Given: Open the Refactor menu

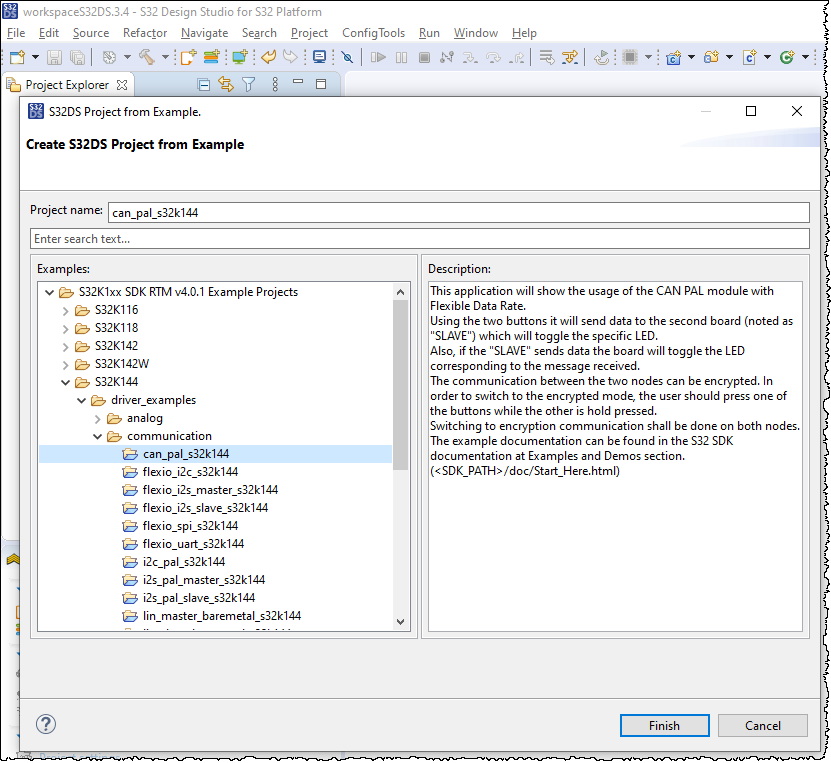Looking at the screenshot, I should [x=145, y=33].
